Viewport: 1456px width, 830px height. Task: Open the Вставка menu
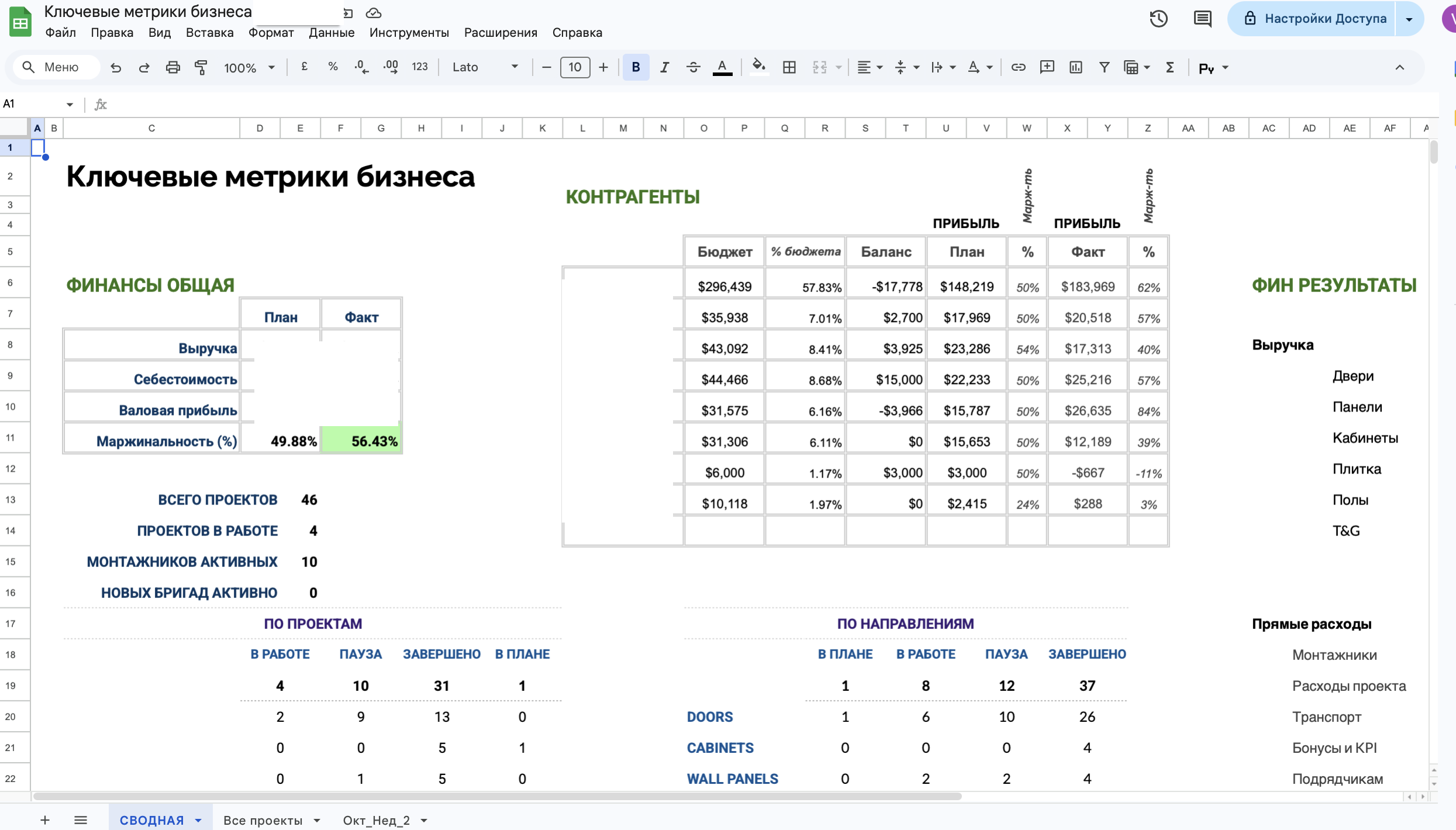[x=209, y=33]
